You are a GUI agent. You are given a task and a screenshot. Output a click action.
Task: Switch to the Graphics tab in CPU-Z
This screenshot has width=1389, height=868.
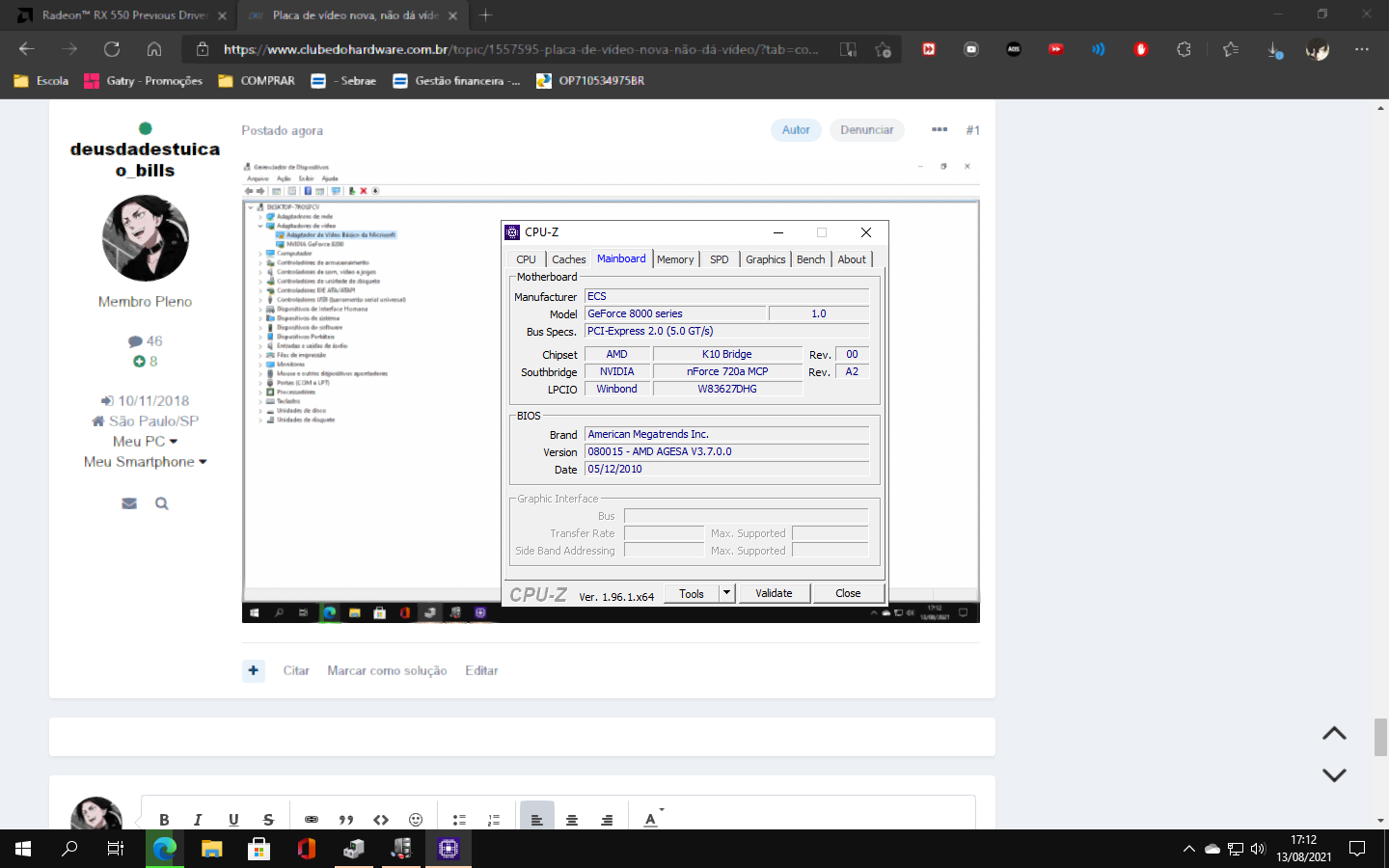[x=765, y=259]
